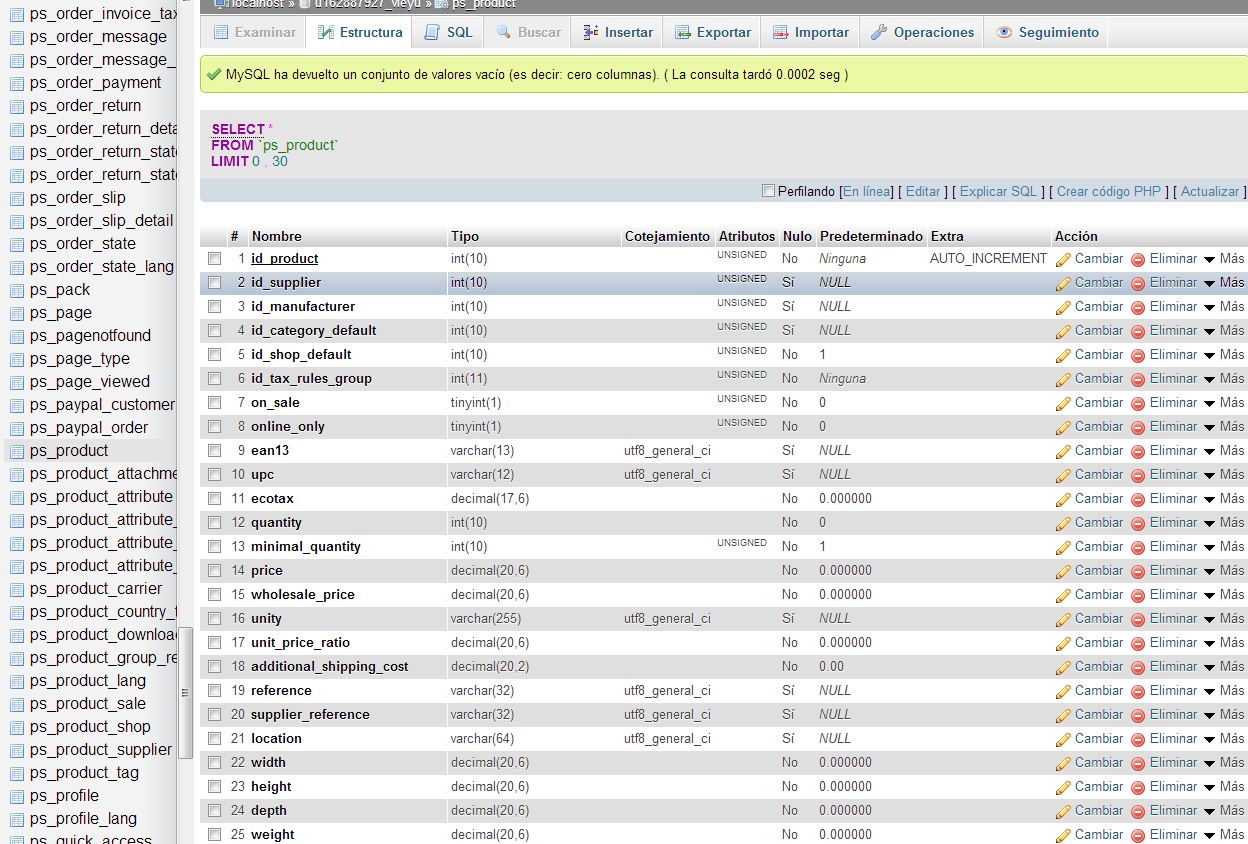Open the SQL tab

point(448,32)
